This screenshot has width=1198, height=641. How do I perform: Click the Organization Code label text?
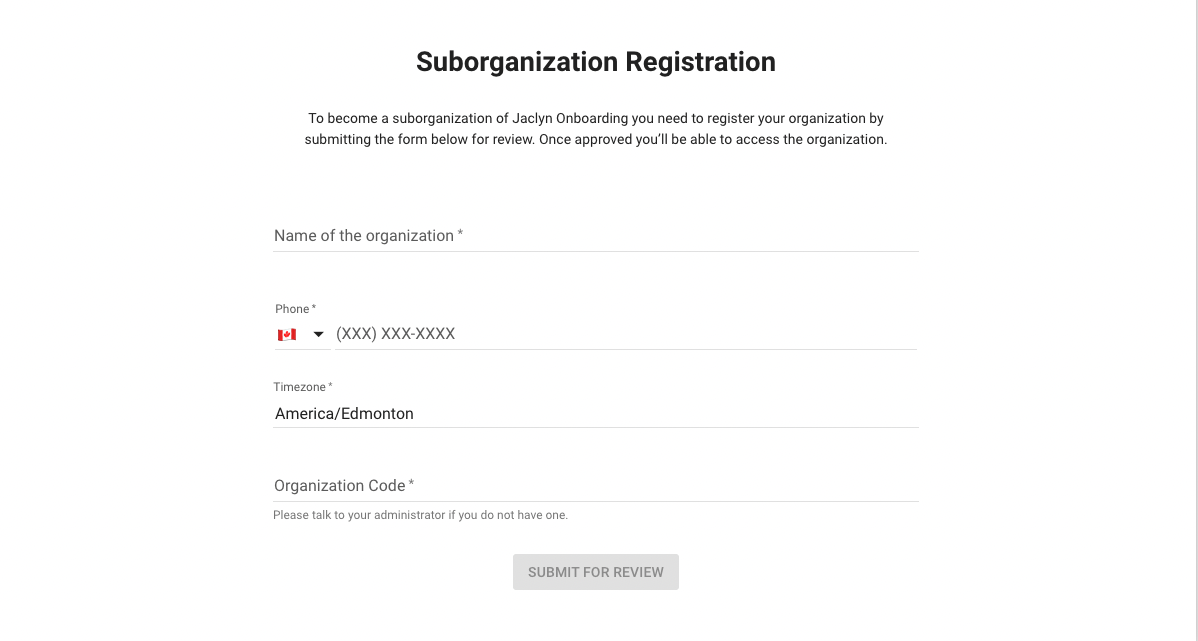[340, 486]
